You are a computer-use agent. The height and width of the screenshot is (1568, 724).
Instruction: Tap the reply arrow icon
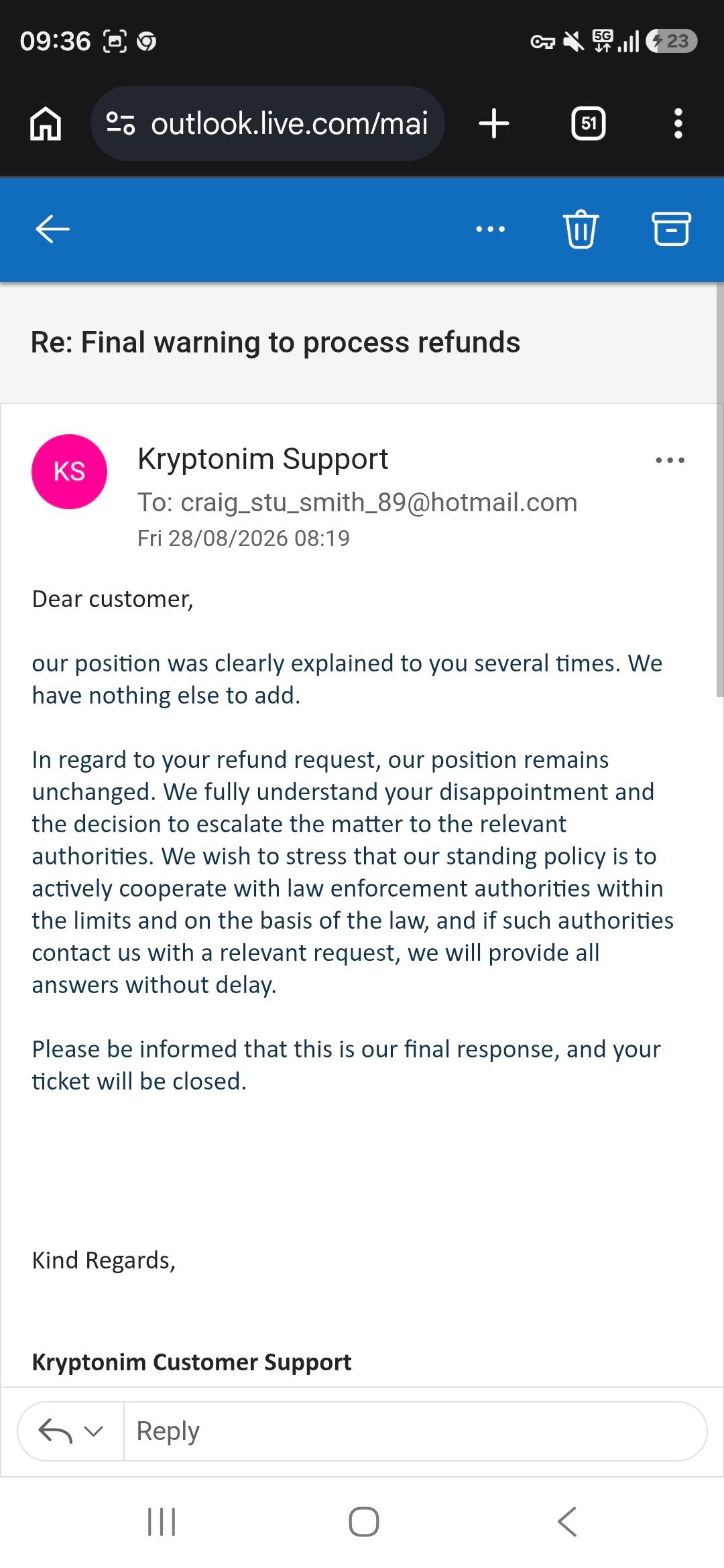click(55, 1431)
